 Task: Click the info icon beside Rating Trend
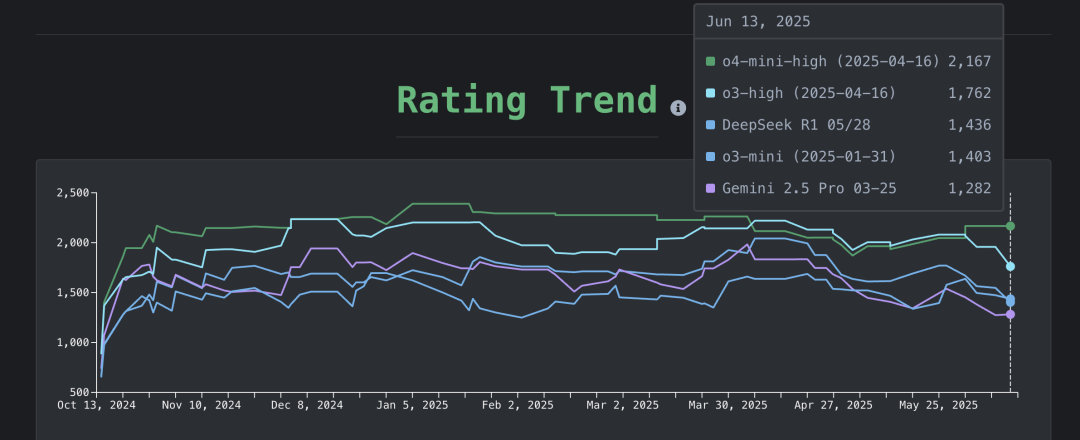(x=678, y=107)
